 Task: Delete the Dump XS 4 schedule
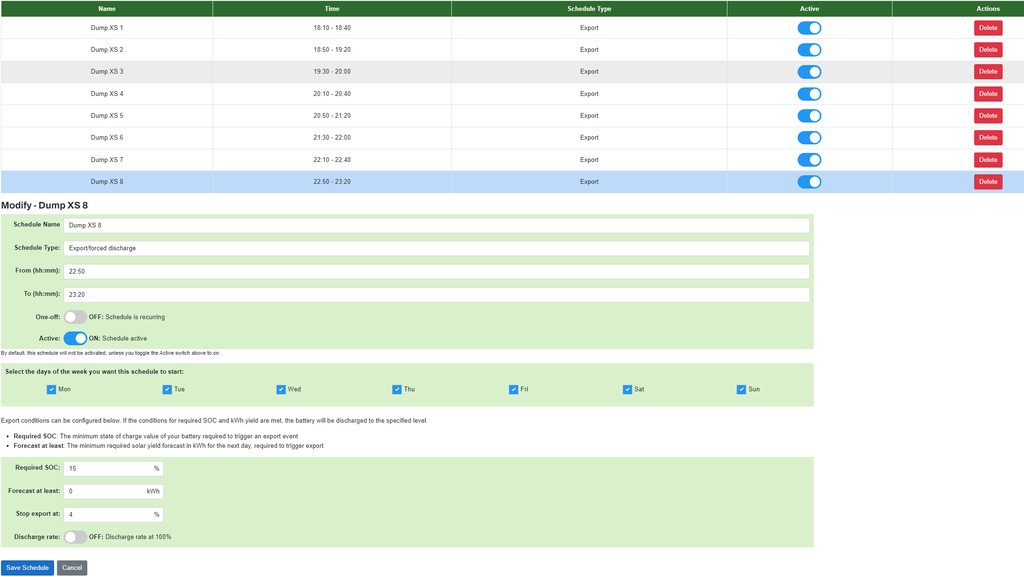point(987,94)
